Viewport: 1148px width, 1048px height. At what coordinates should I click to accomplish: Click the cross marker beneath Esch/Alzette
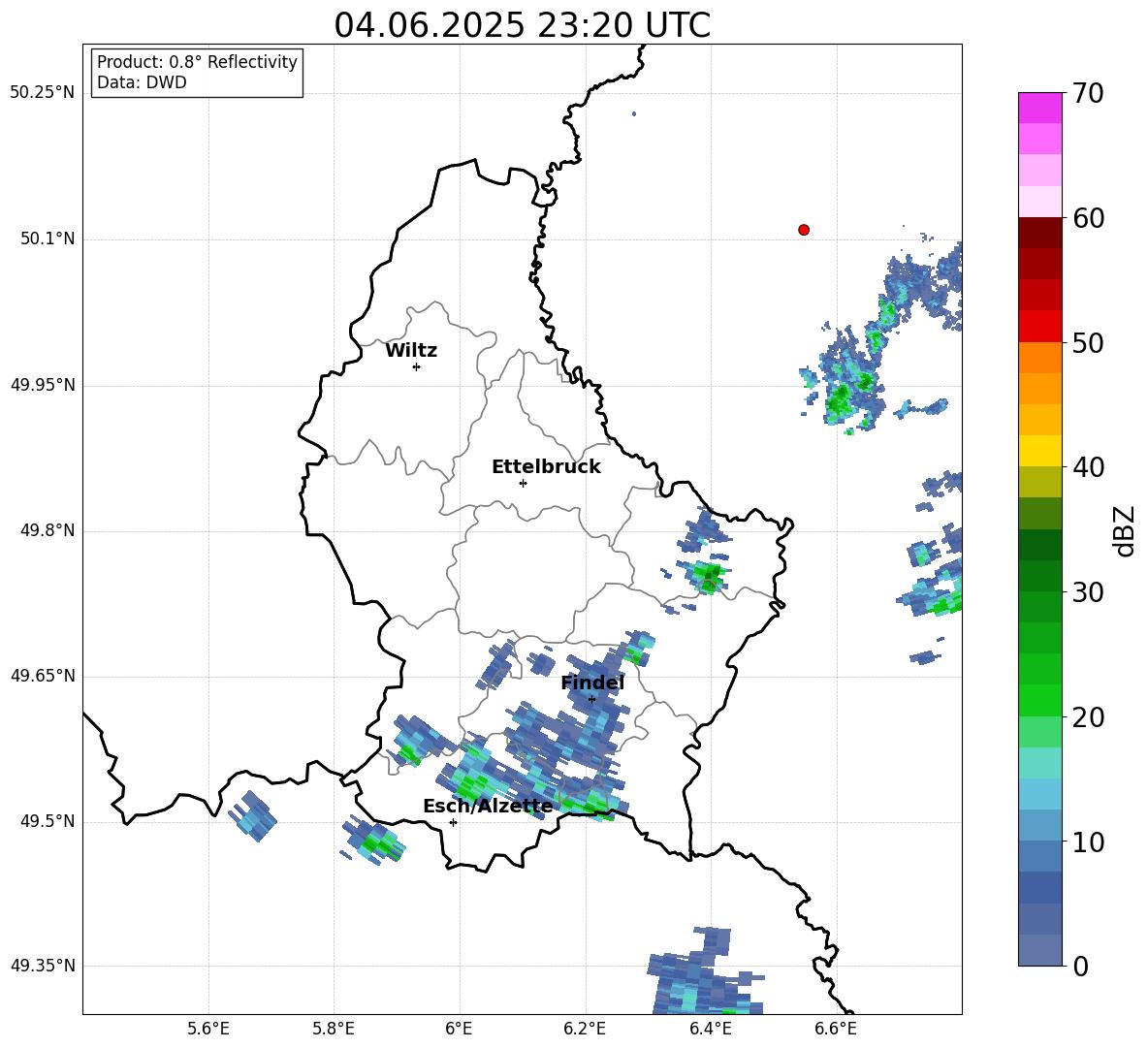tap(453, 822)
